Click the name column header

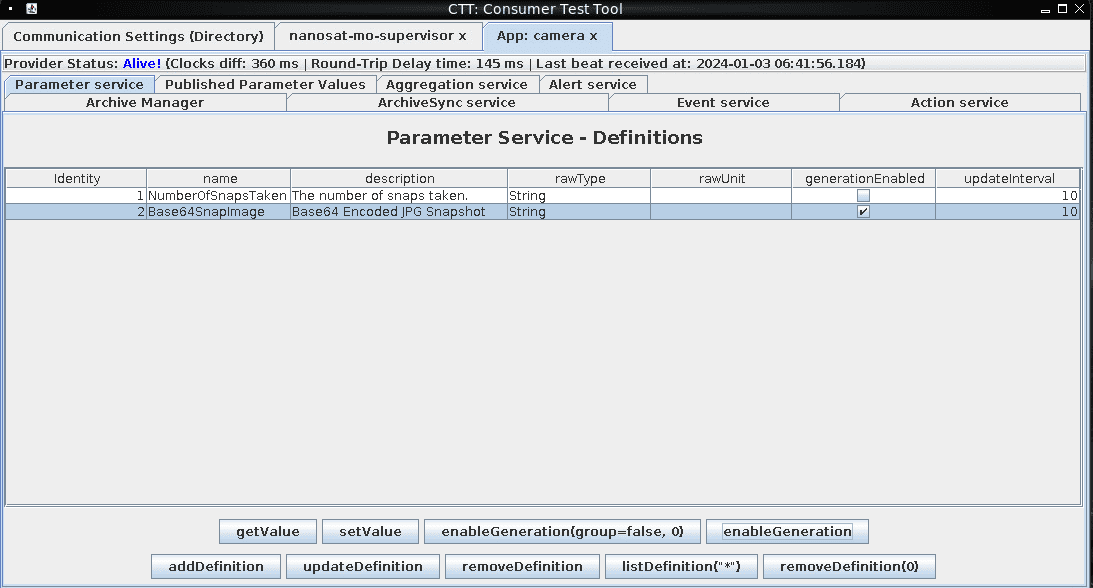tap(220, 178)
